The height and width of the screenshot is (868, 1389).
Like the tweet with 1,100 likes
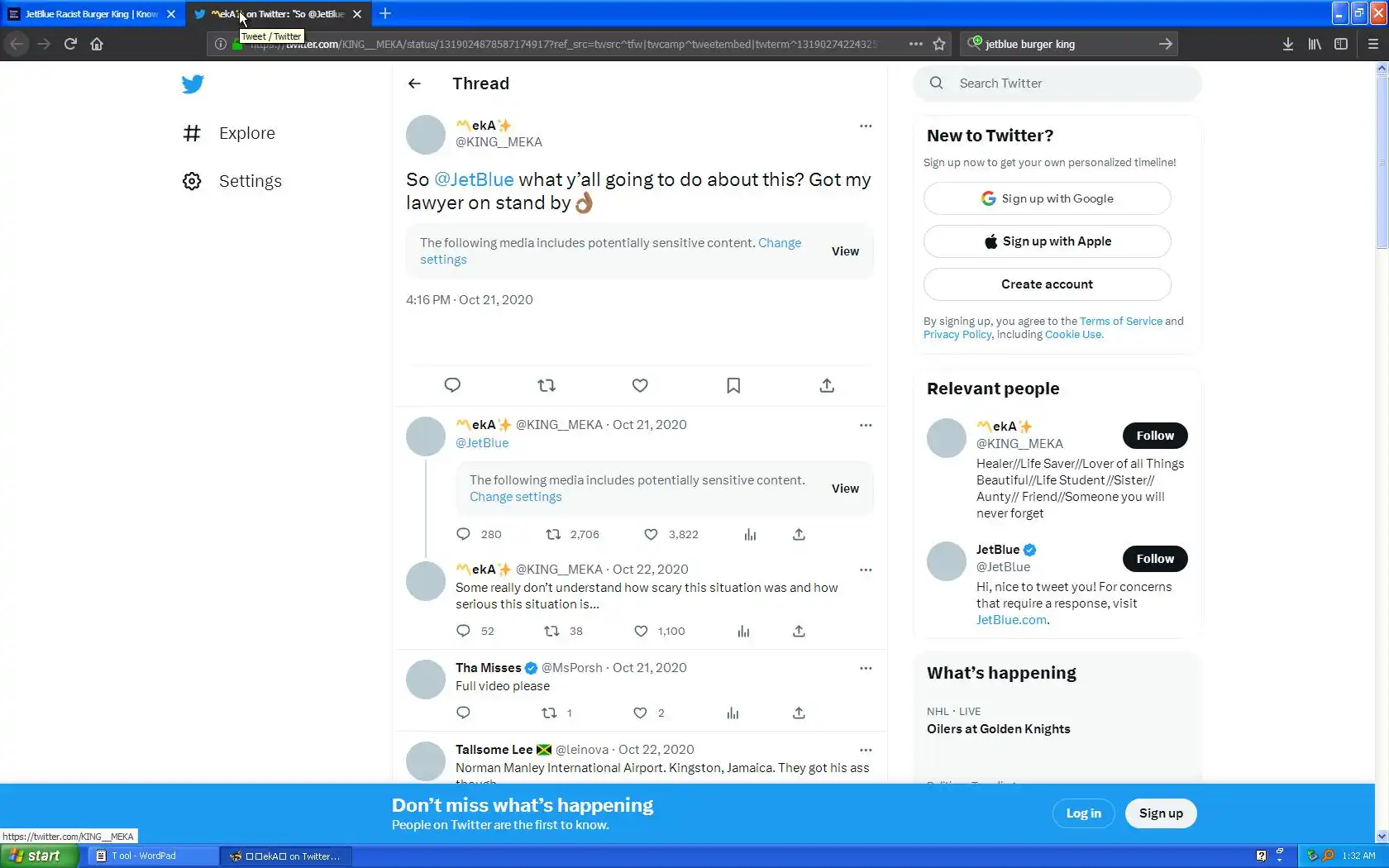pos(659,631)
